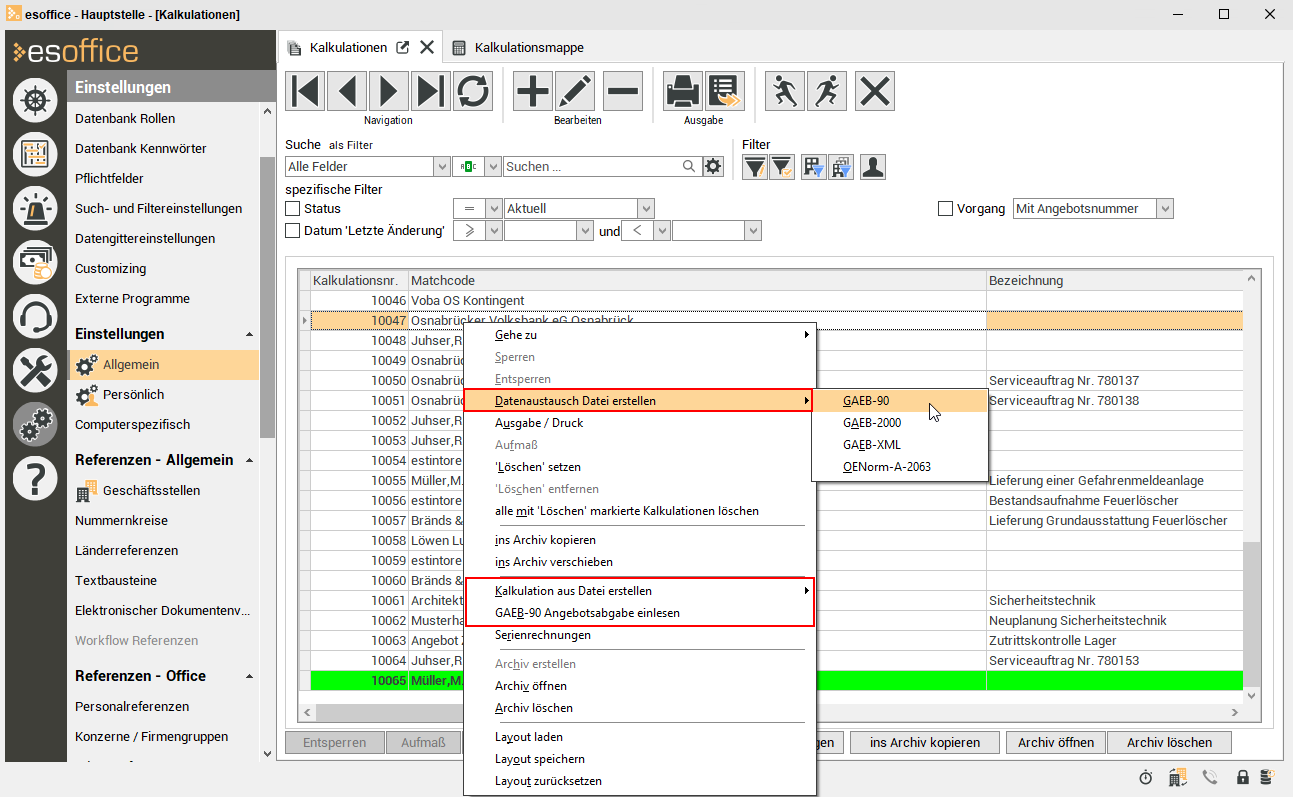Screen dimensions: 1293x797
Task: Click Archiv löschen button
Action: 1169,743
